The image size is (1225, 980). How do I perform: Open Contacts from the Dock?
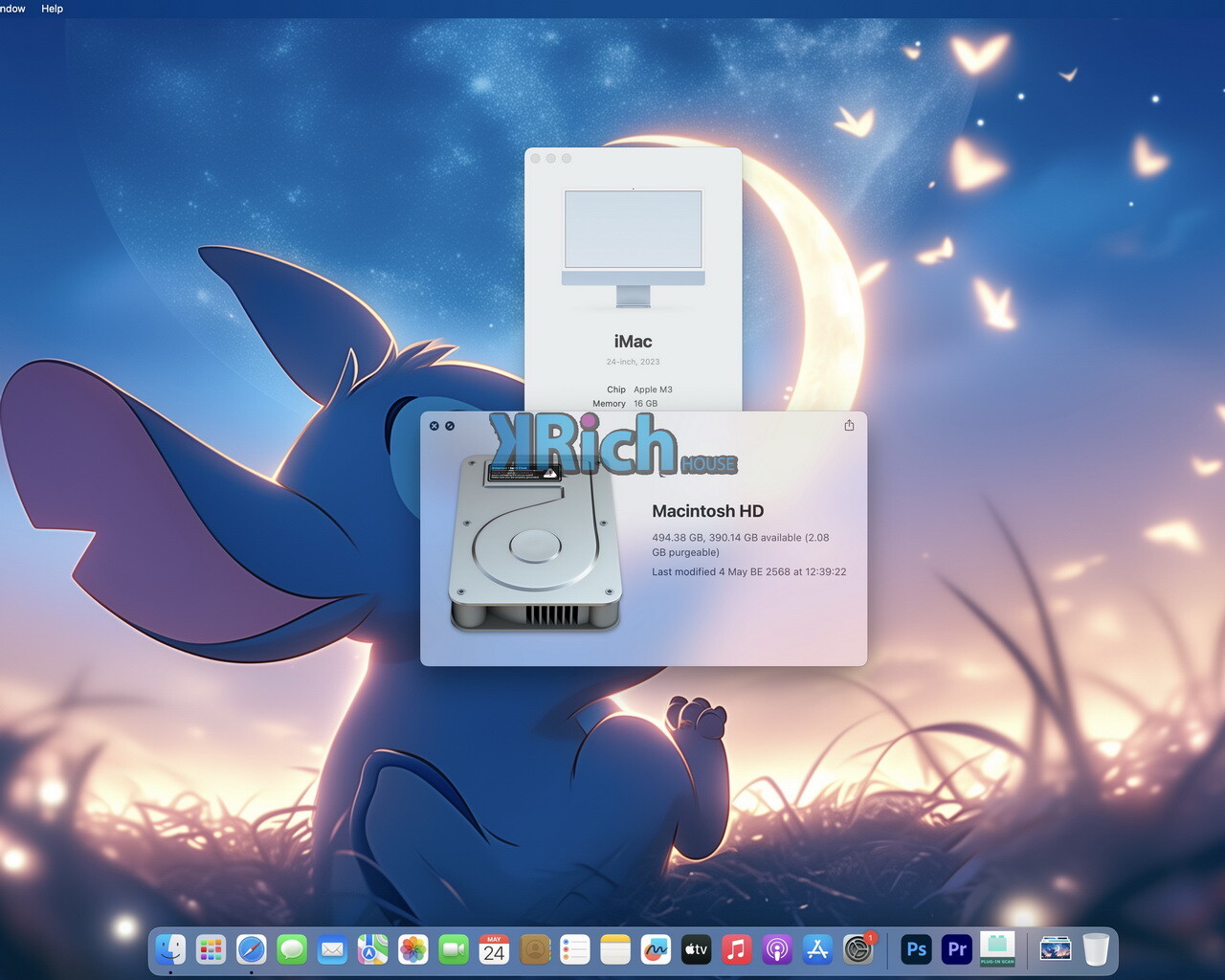pyautogui.click(x=535, y=949)
